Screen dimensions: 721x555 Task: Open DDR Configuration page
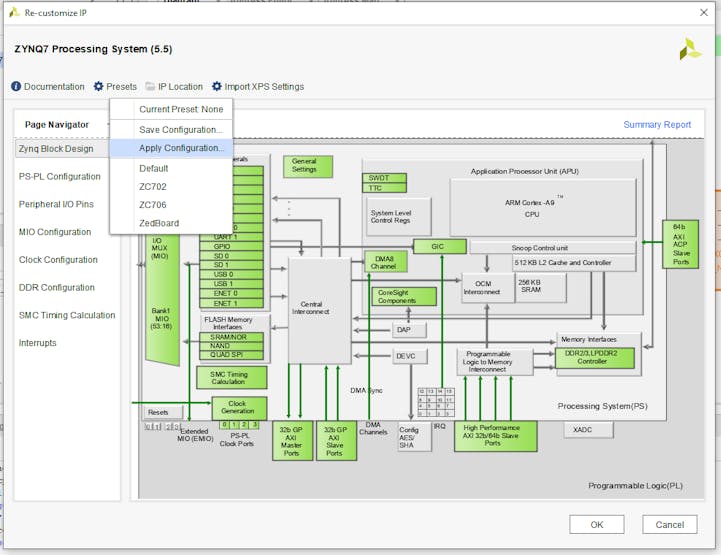pyautogui.click(x=57, y=288)
